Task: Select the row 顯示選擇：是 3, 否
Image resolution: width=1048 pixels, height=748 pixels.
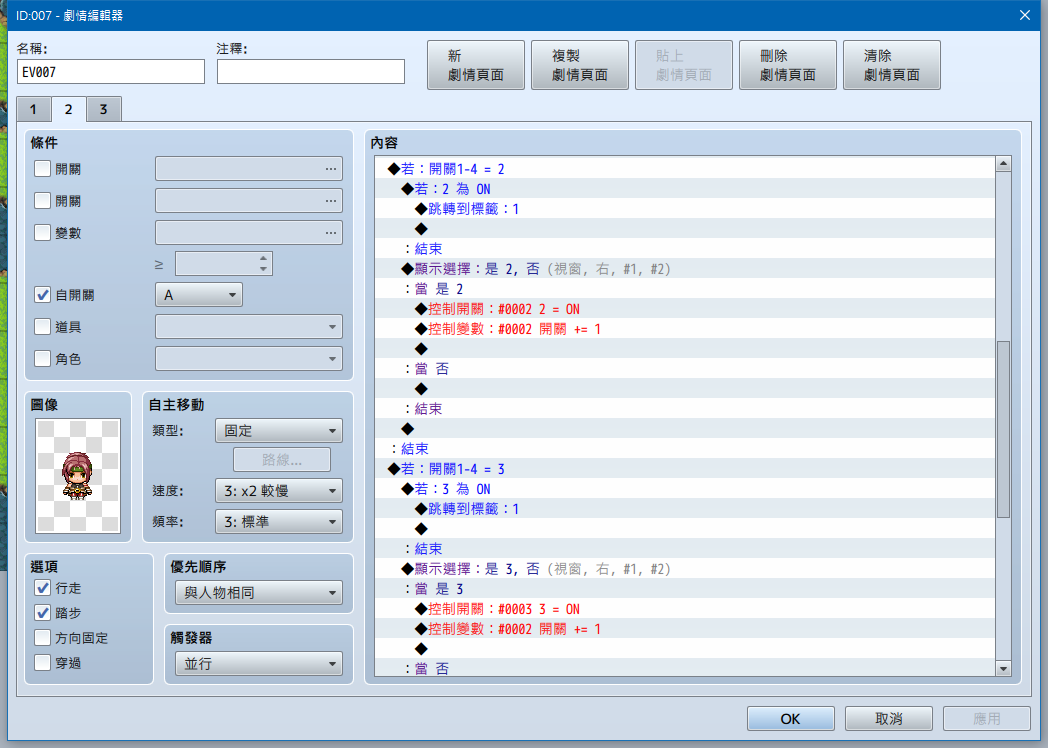Action: coord(684,569)
